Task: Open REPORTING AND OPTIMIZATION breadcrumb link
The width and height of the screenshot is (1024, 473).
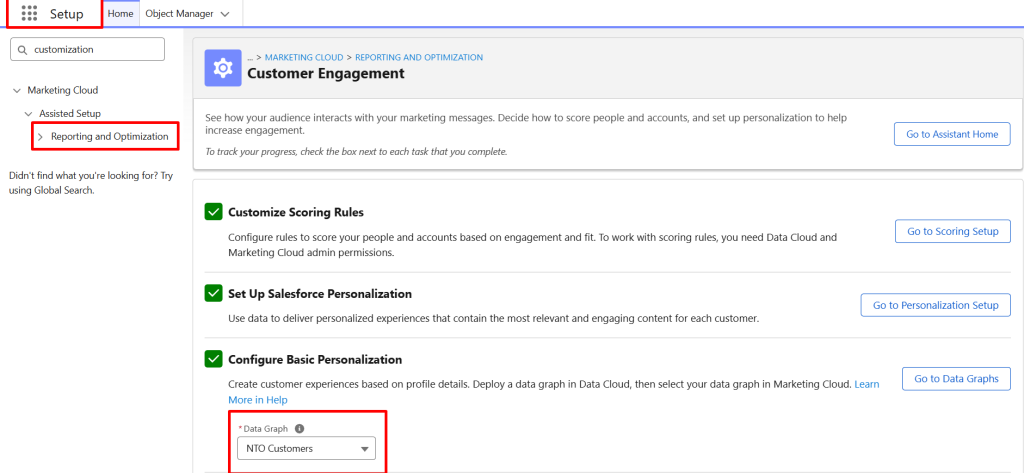Action: coord(419,57)
